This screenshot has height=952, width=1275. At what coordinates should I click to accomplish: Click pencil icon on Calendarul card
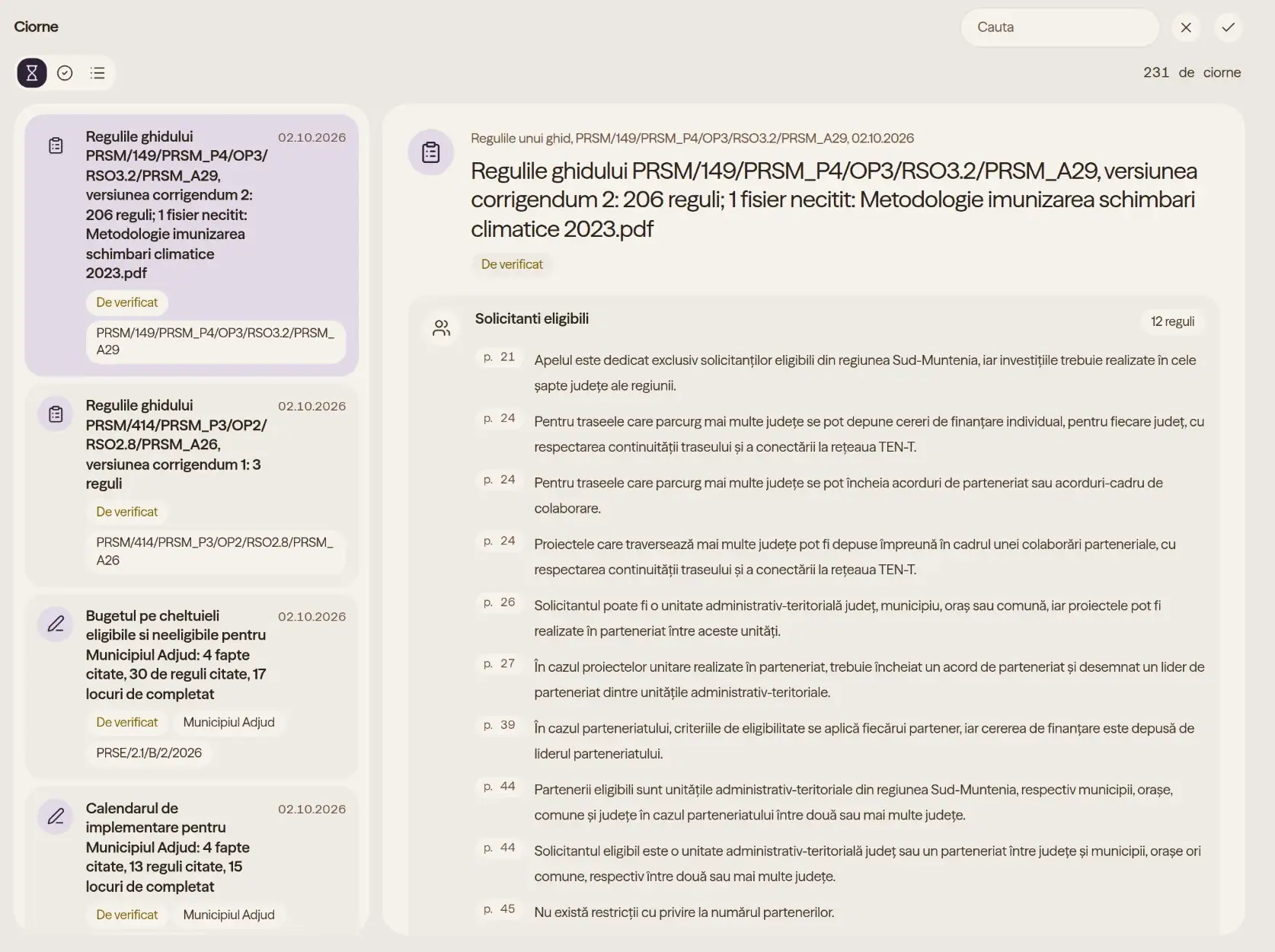[x=56, y=817]
